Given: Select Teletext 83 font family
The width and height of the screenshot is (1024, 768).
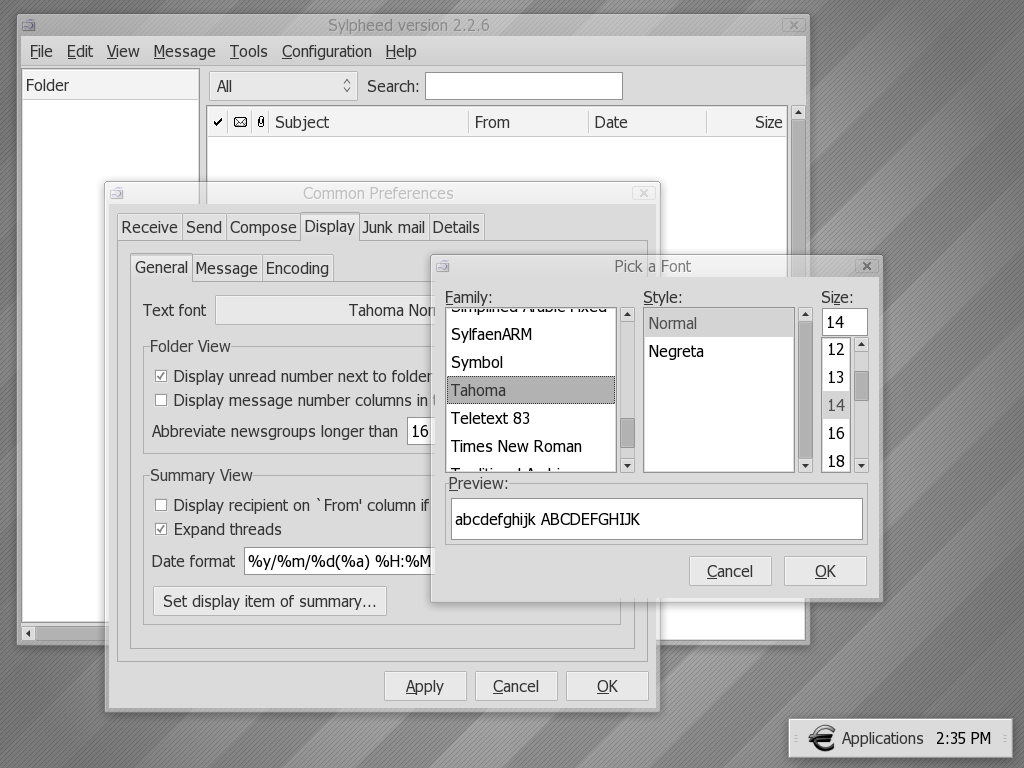Looking at the screenshot, I should 530,419.
